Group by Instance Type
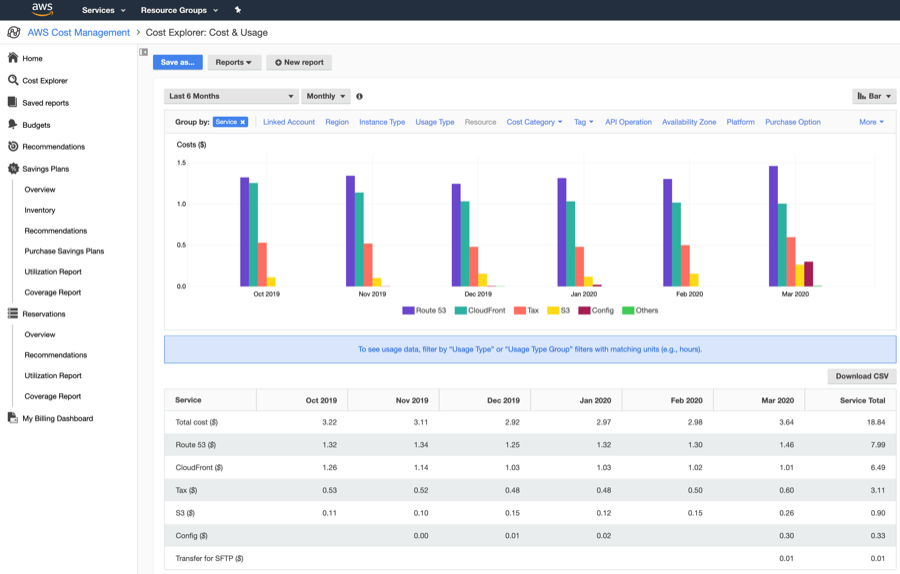The width and height of the screenshot is (900, 574). pyautogui.click(x=382, y=122)
